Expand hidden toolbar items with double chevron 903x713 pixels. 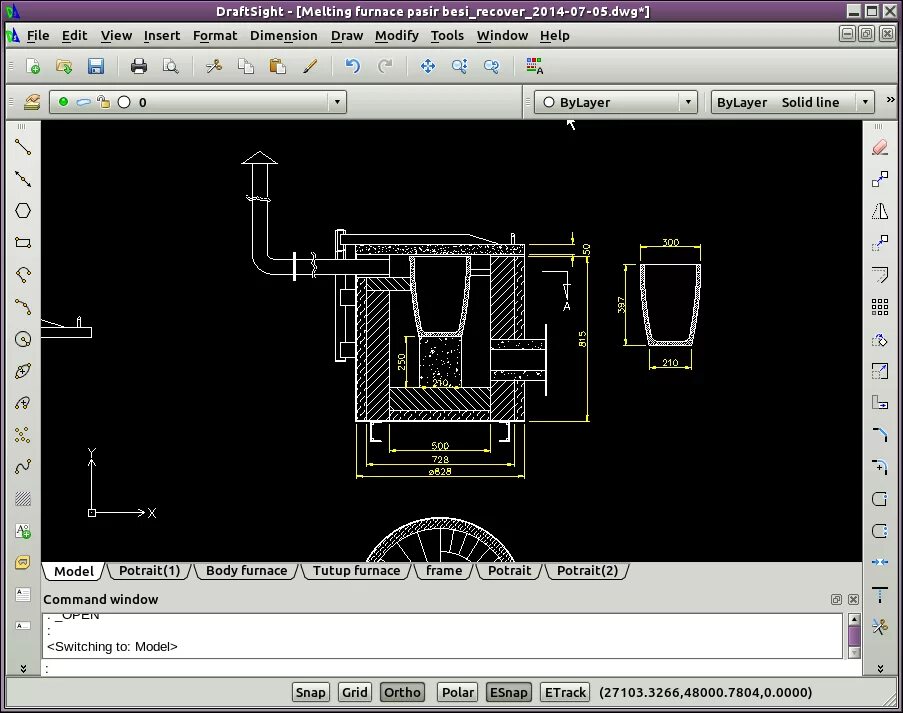click(x=890, y=100)
